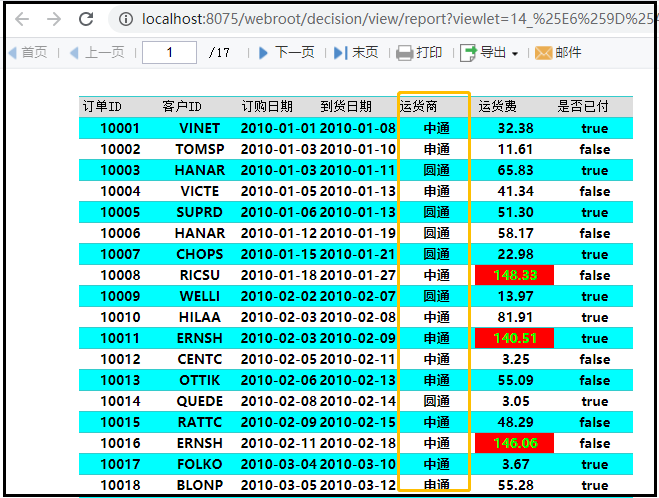The height and width of the screenshot is (498, 659).
Task: Click freight value 3.25
Action: click(x=516, y=359)
